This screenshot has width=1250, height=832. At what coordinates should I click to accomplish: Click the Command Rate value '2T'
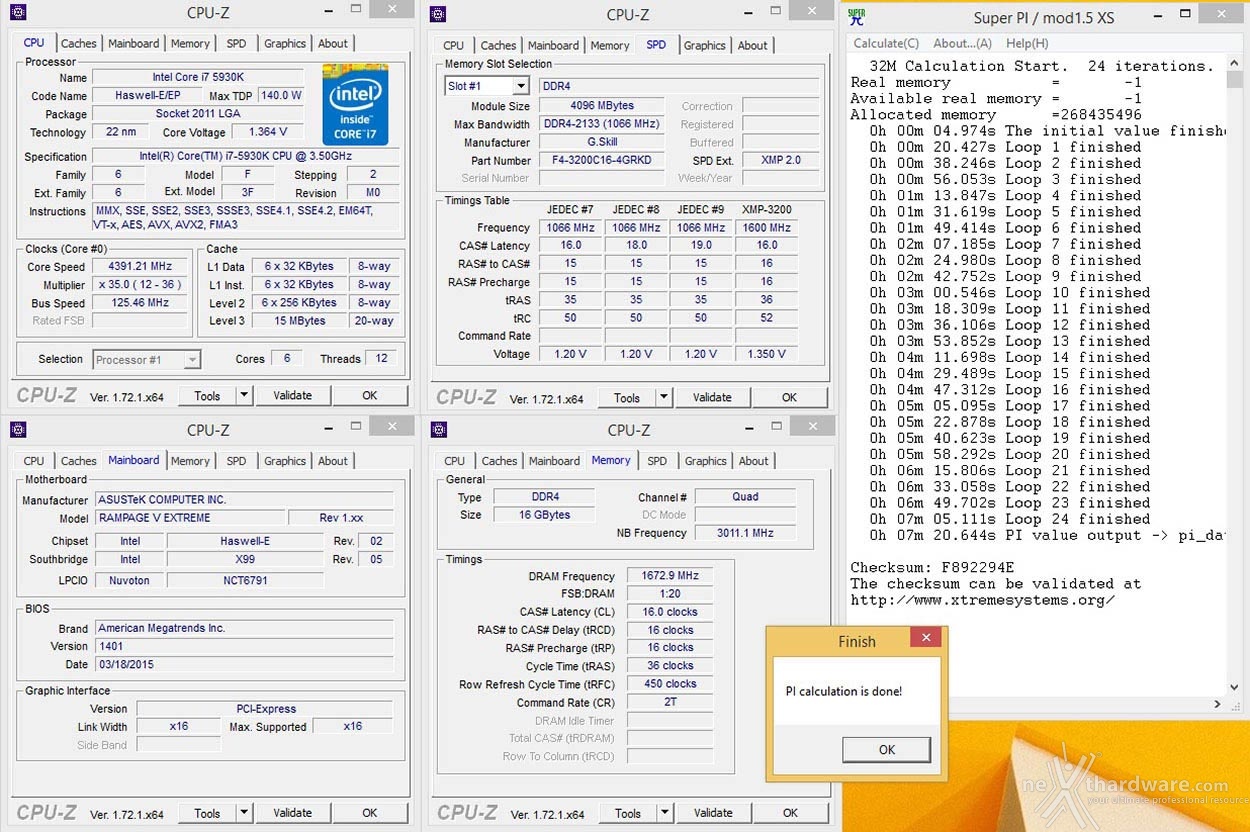[x=670, y=702]
